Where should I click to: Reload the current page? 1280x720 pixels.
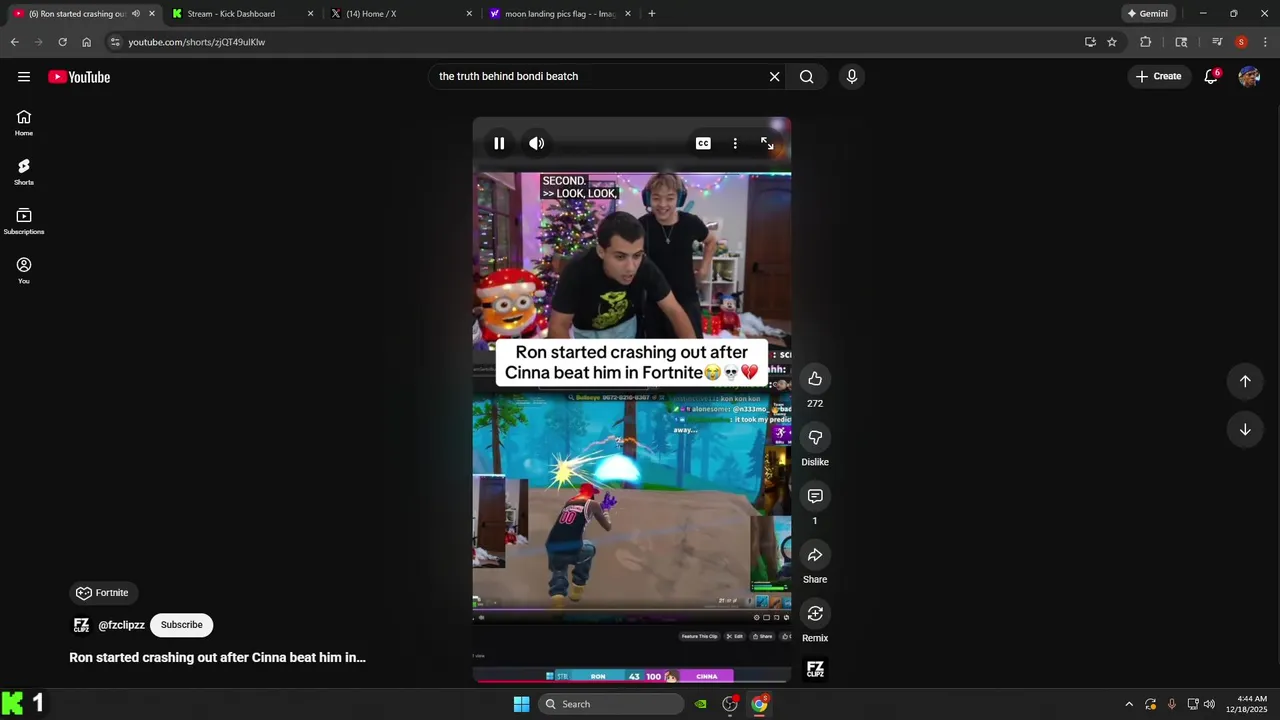pos(62,42)
